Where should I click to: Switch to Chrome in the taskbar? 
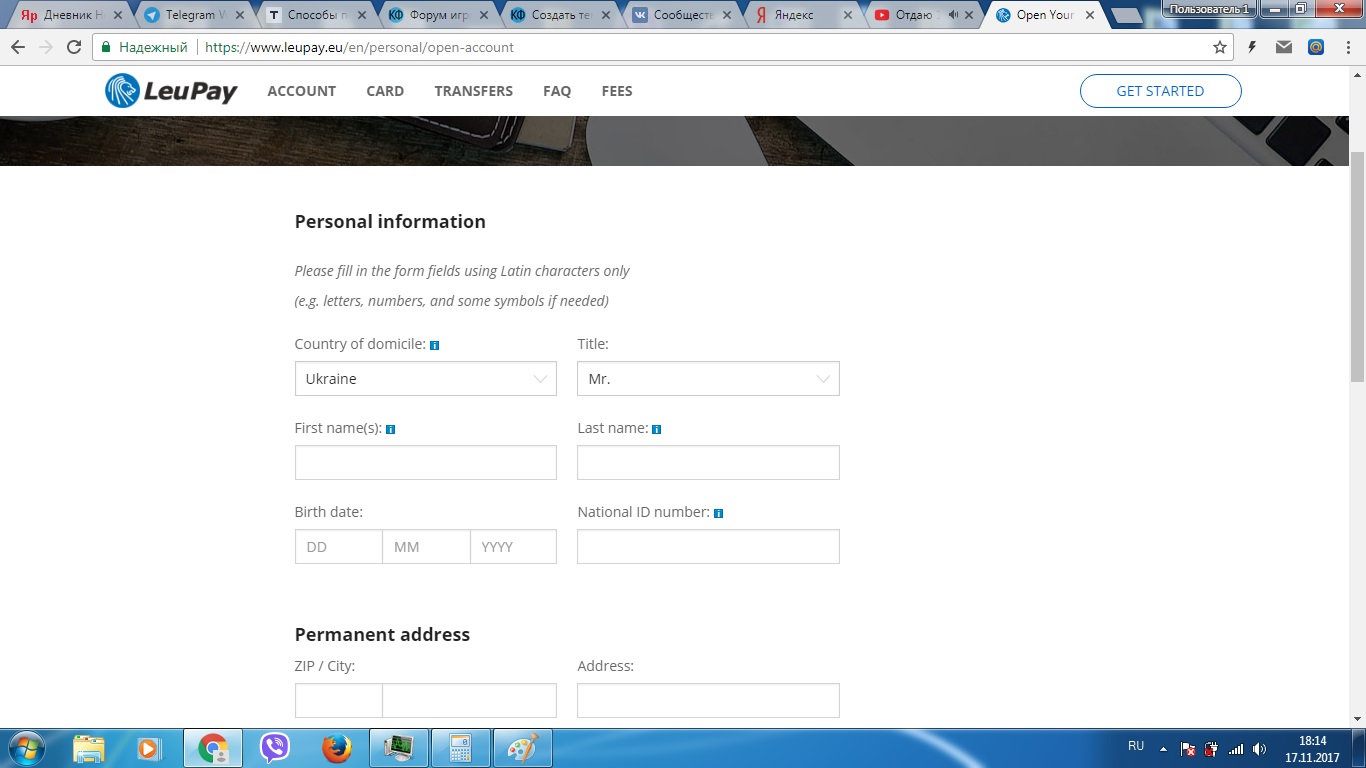pyautogui.click(x=212, y=748)
